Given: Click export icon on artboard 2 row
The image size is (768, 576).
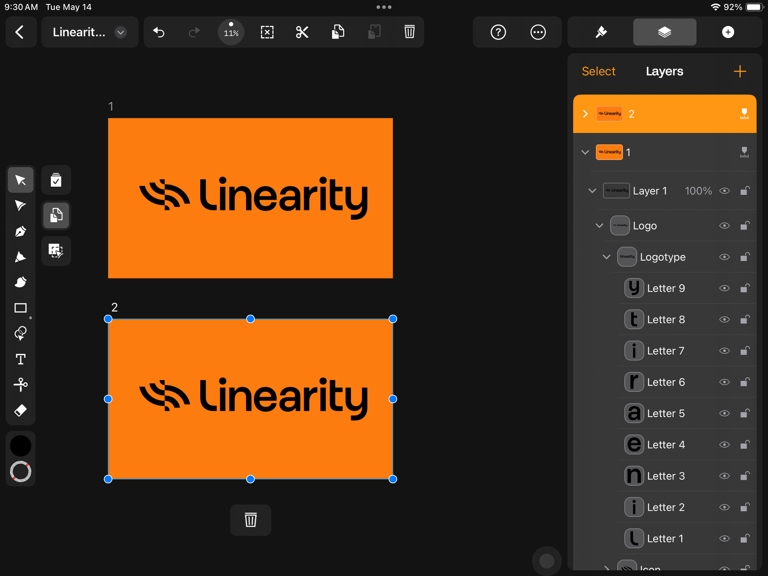Looking at the screenshot, I should click(744, 114).
